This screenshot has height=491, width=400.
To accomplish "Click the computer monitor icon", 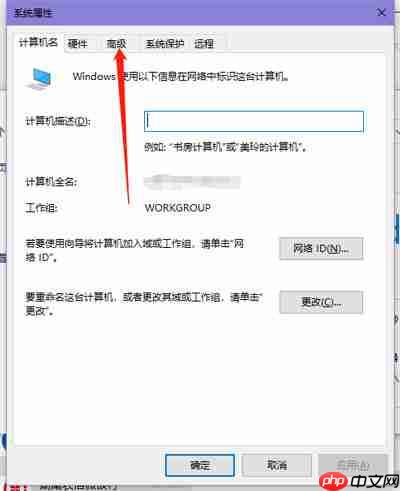I will (39, 78).
